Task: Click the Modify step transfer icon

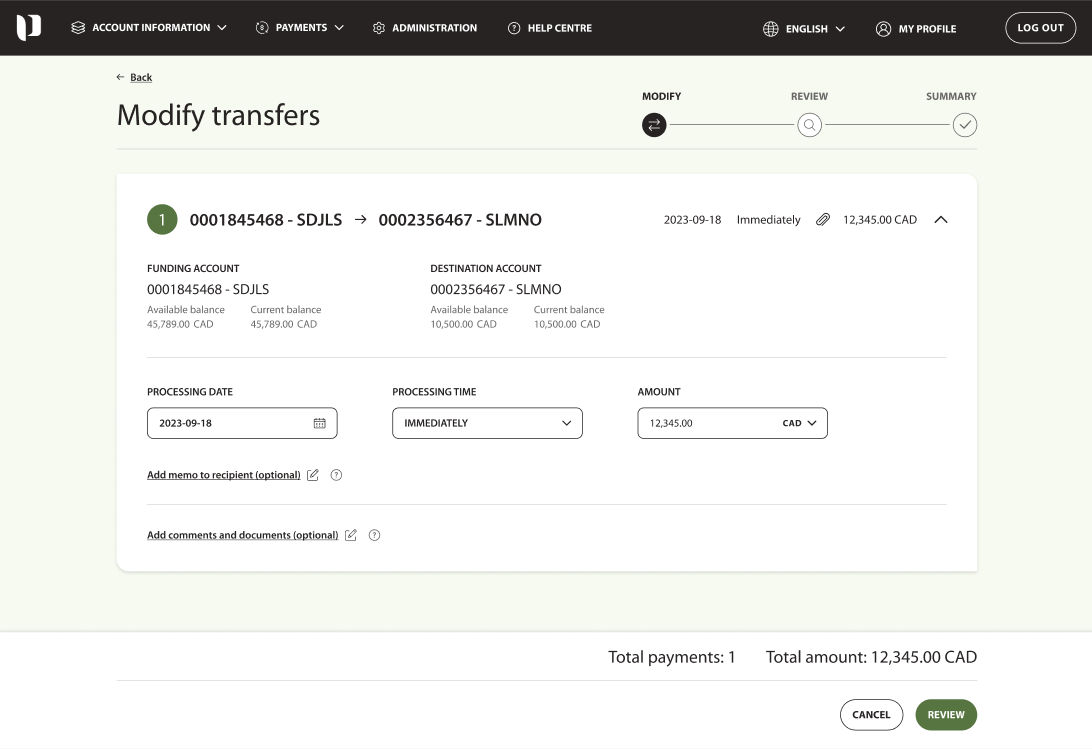Action: [654, 125]
